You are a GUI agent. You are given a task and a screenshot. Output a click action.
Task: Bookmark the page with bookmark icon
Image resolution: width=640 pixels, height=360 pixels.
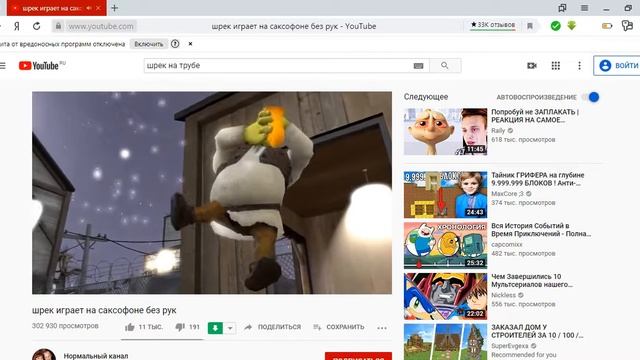(530, 26)
